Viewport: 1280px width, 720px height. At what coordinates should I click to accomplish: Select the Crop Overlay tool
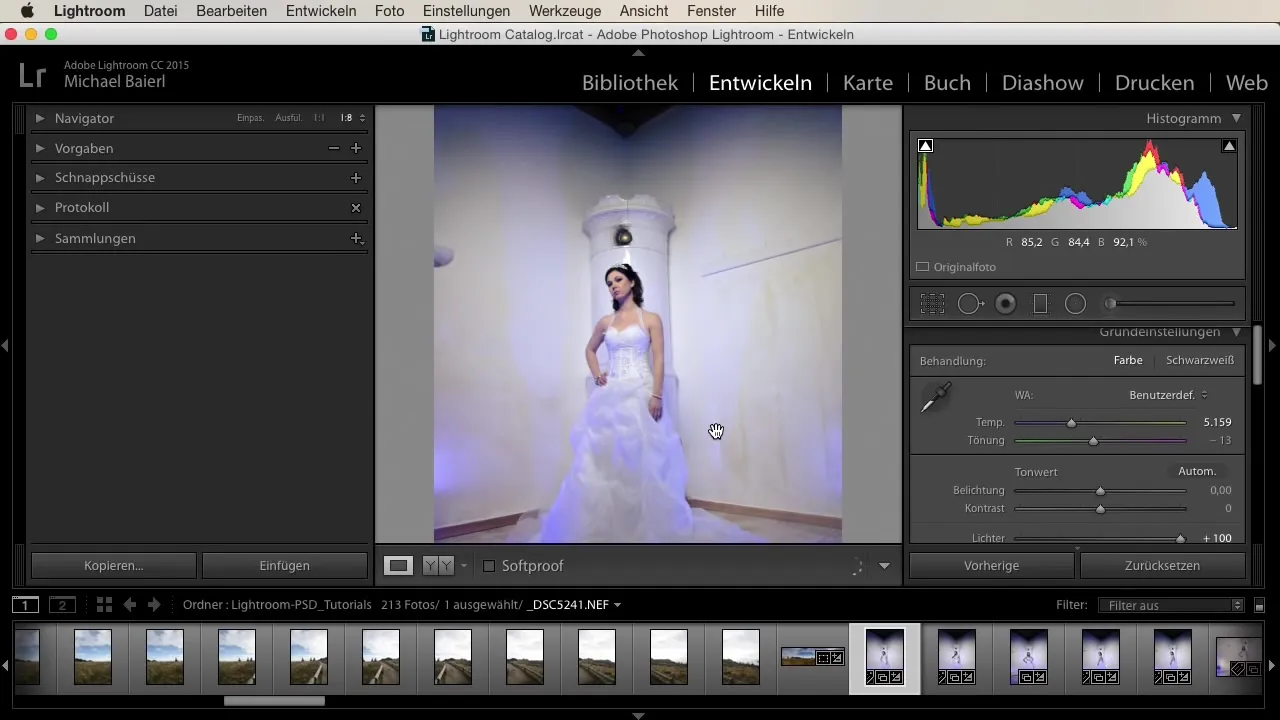pyautogui.click(x=932, y=304)
